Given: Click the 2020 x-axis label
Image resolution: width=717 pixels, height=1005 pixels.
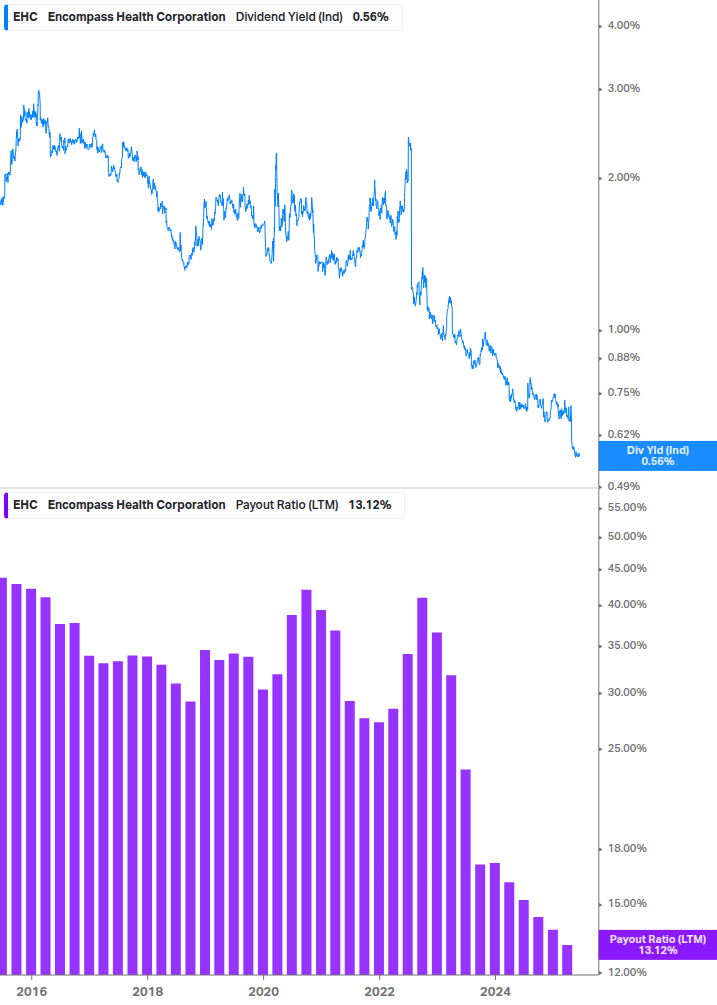Looking at the screenshot, I should [x=263, y=992].
